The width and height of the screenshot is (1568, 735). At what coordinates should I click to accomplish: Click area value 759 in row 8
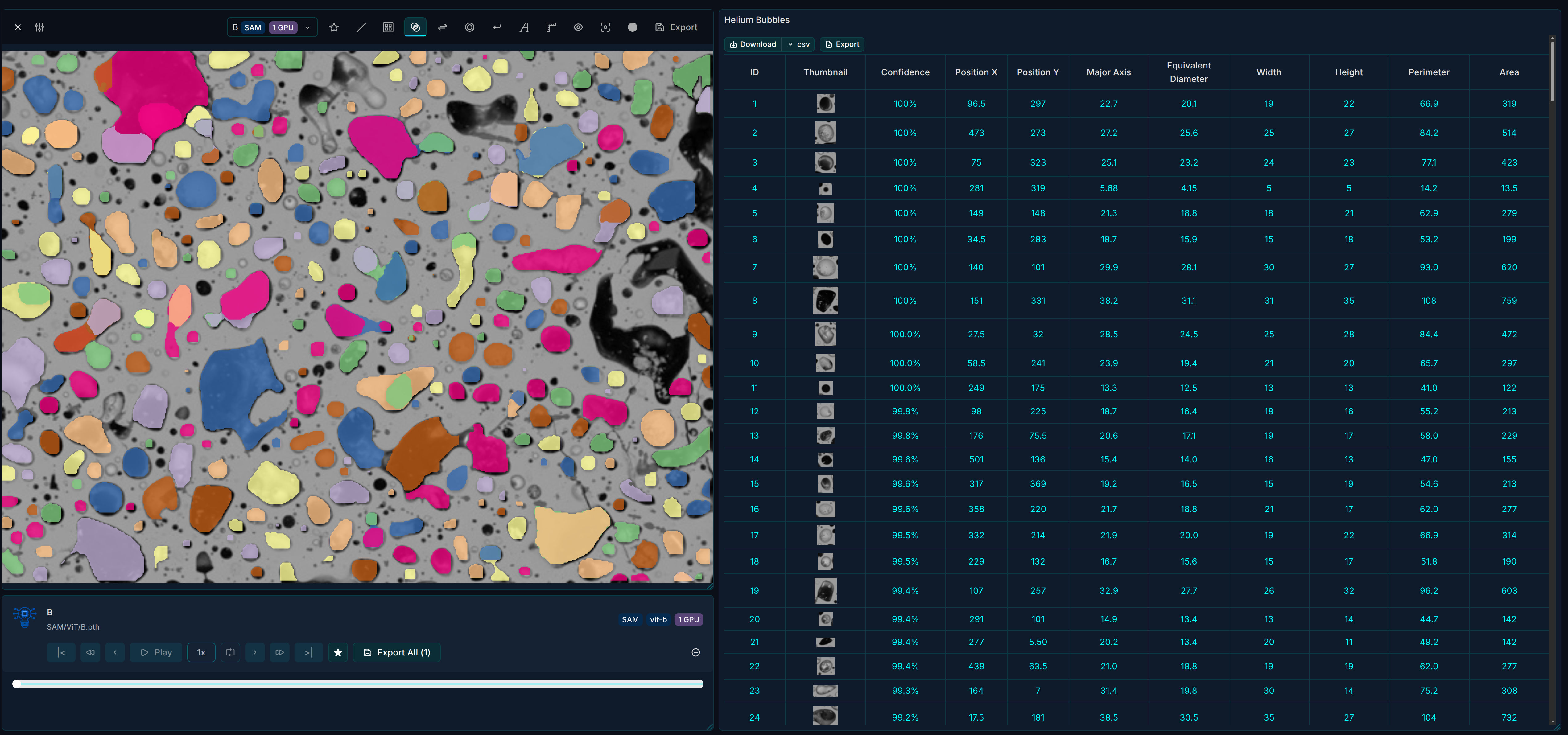click(x=1509, y=301)
